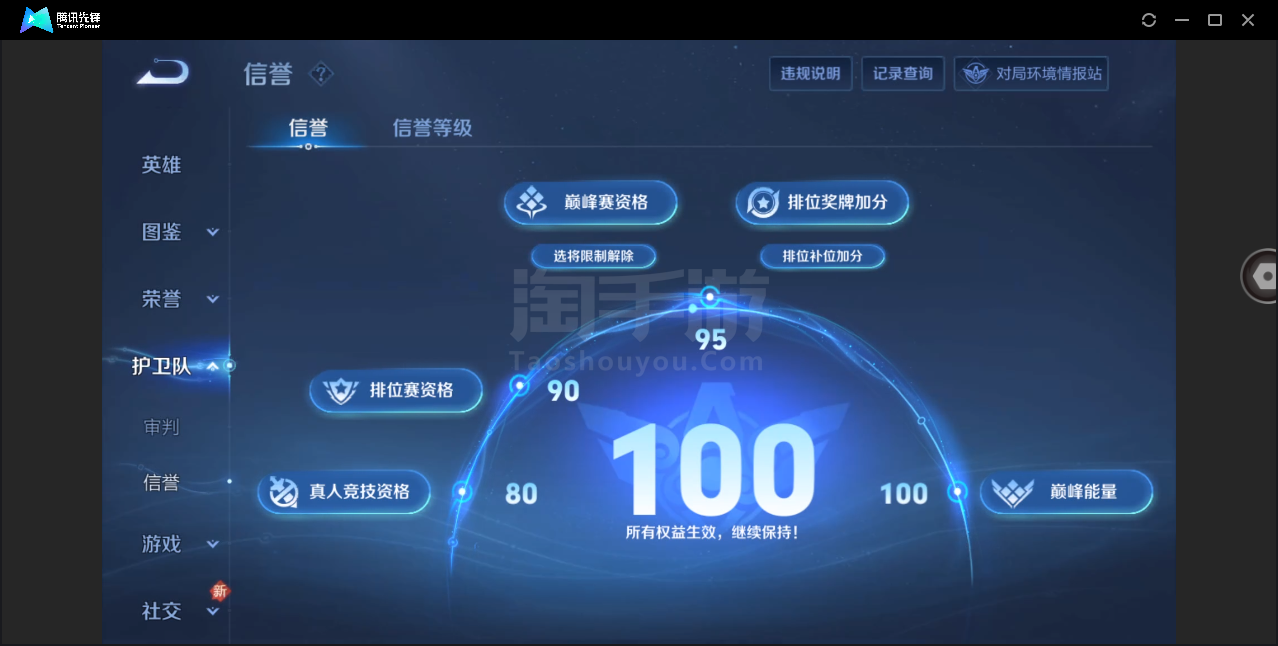Click the 新 badge on 社交
The image size is (1278, 646).
(219, 591)
